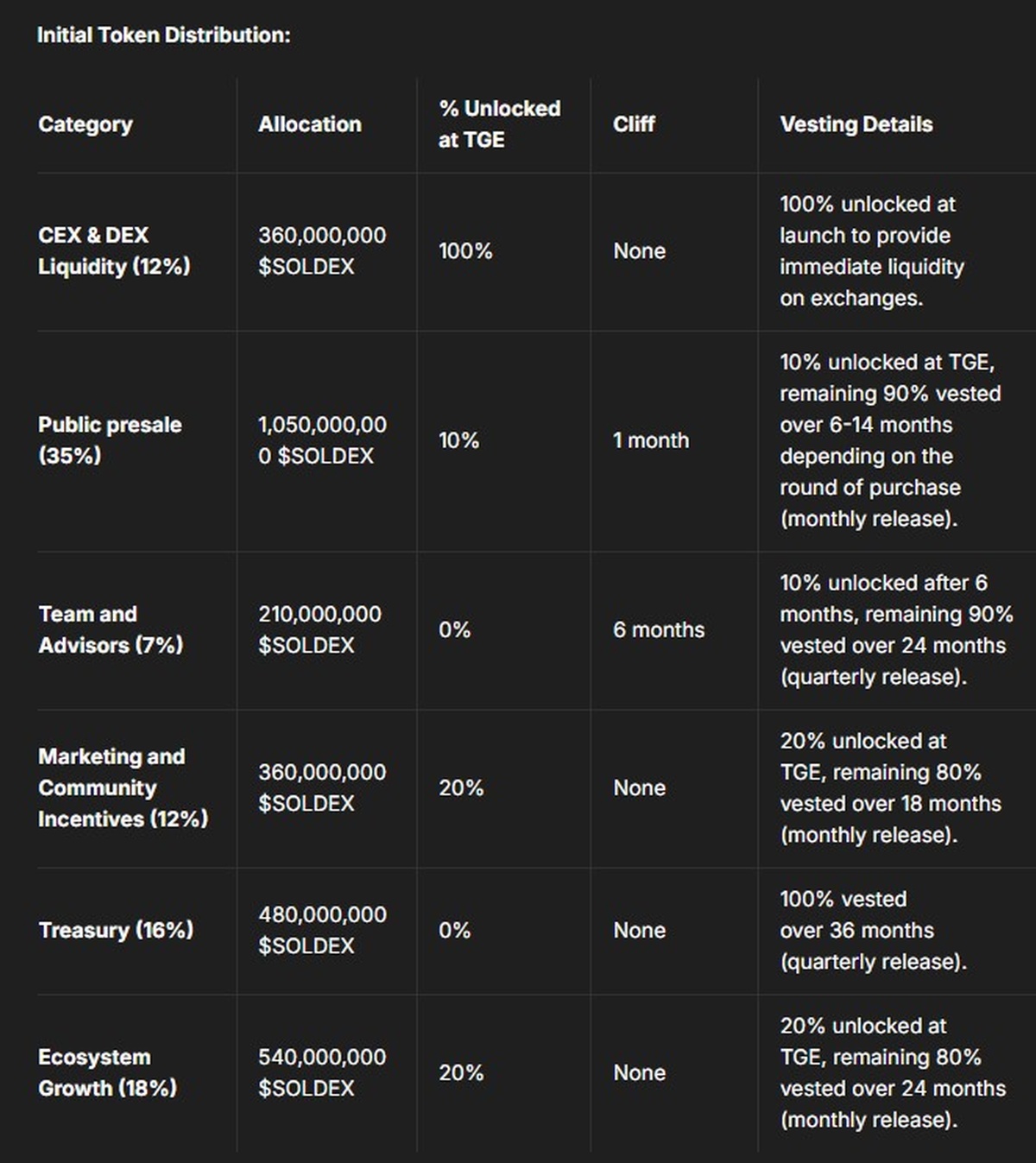Click the Treasury (16%) category cell

tap(116, 930)
